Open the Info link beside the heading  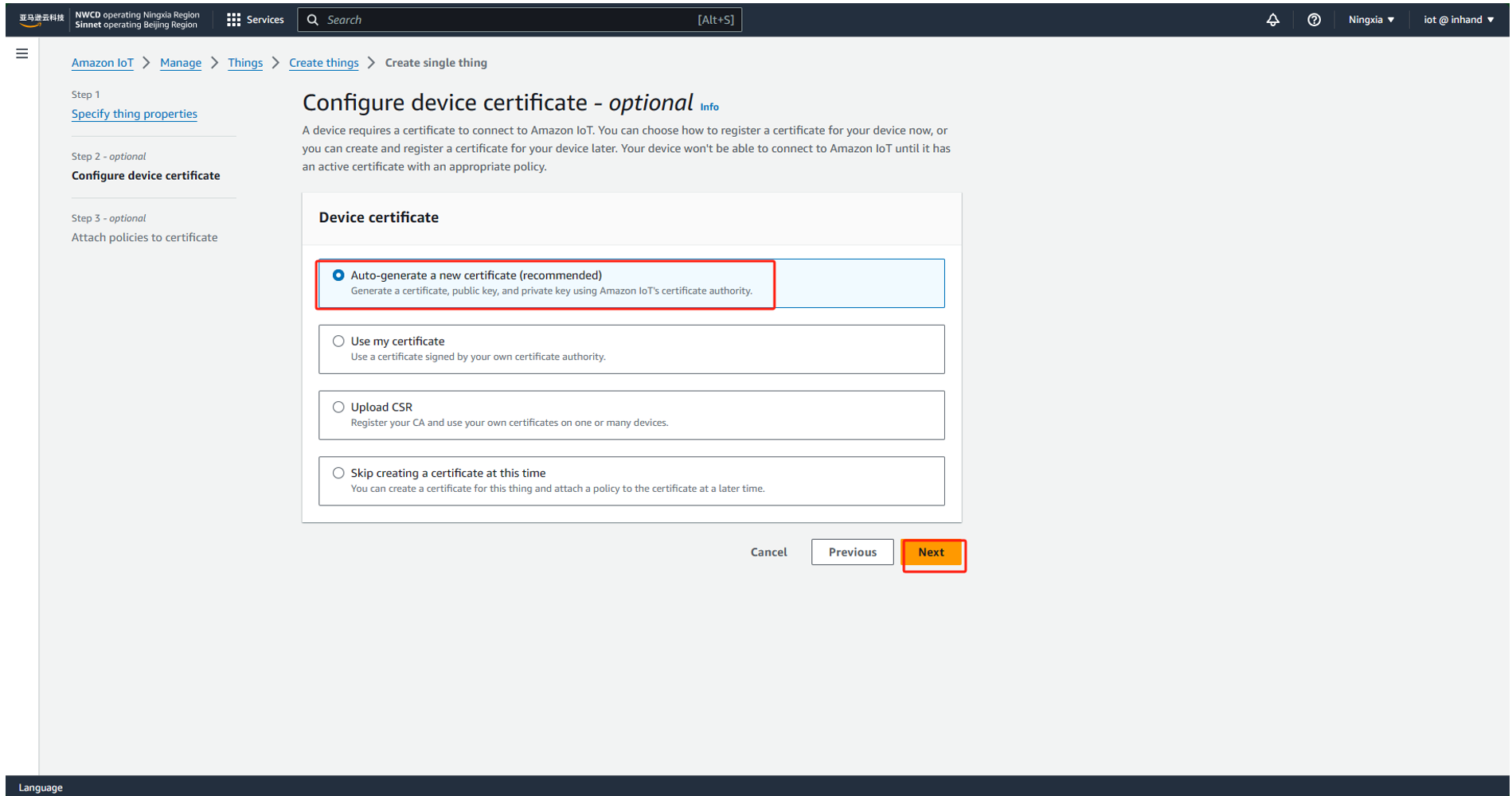pyautogui.click(x=709, y=107)
